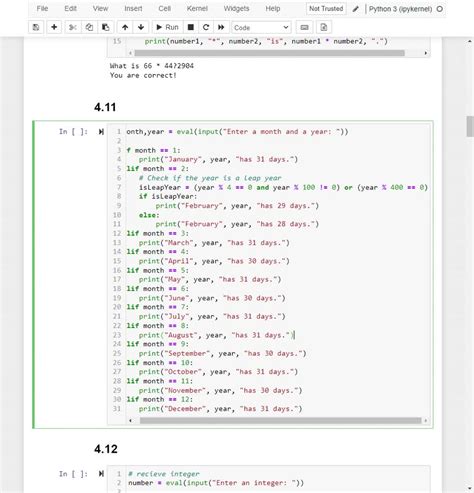Screen dimensions: 474x493
Task: Open the Widgets menu
Action: 236,9
